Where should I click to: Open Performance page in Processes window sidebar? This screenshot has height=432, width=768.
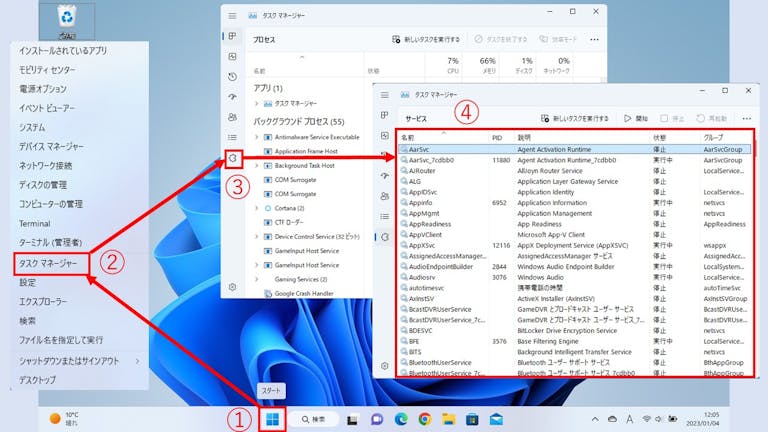click(x=233, y=57)
